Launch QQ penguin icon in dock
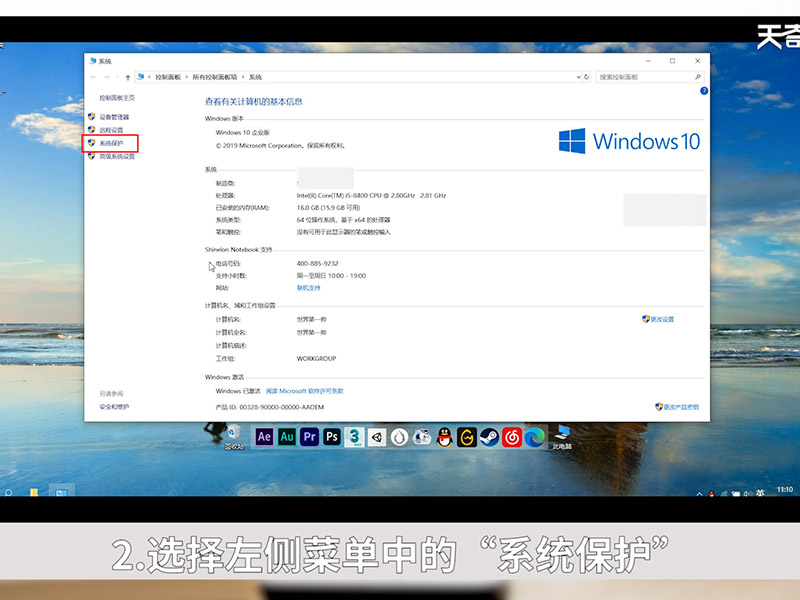This screenshot has height=600, width=800. (x=444, y=437)
